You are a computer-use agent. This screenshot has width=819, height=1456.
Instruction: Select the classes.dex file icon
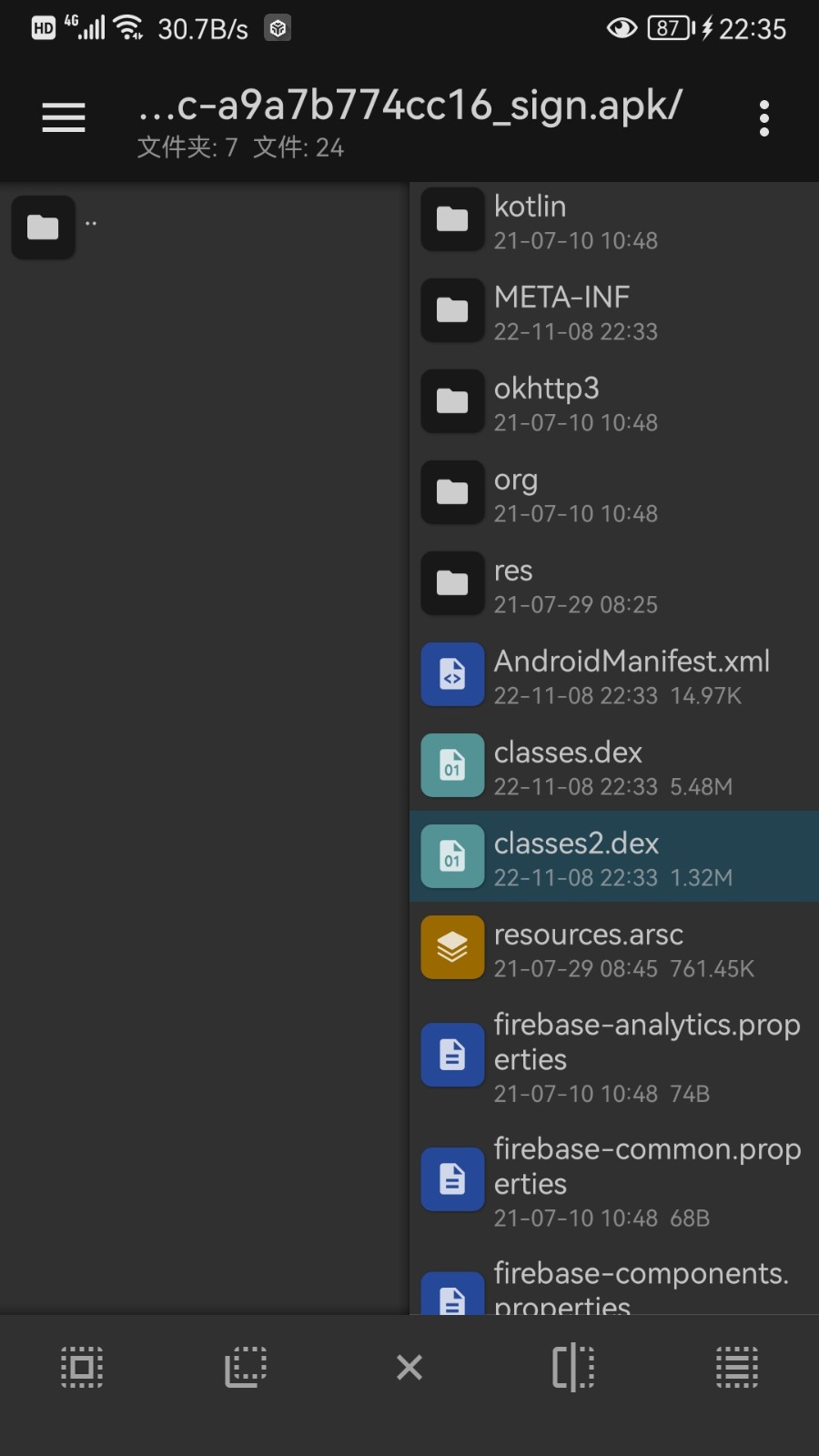pyautogui.click(x=452, y=765)
